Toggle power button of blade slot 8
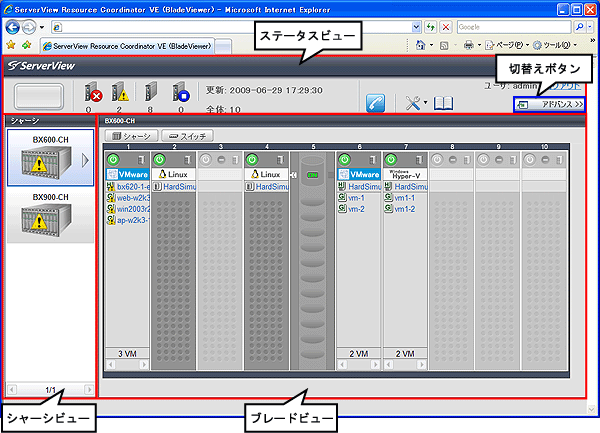600x433 pixels. pos(437,160)
